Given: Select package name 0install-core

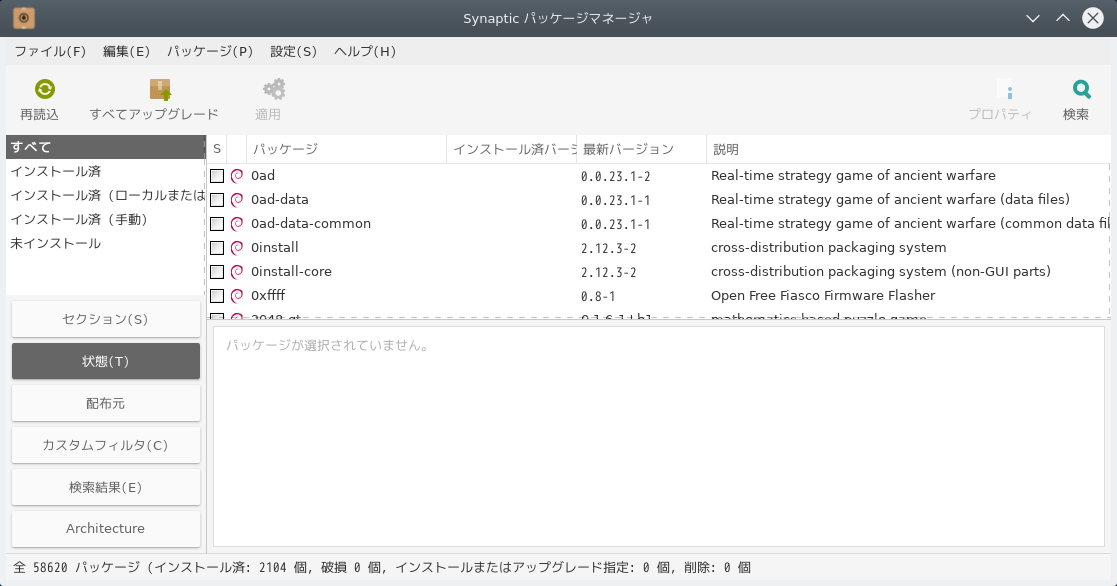Looking at the screenshot, I should [291, 271].
